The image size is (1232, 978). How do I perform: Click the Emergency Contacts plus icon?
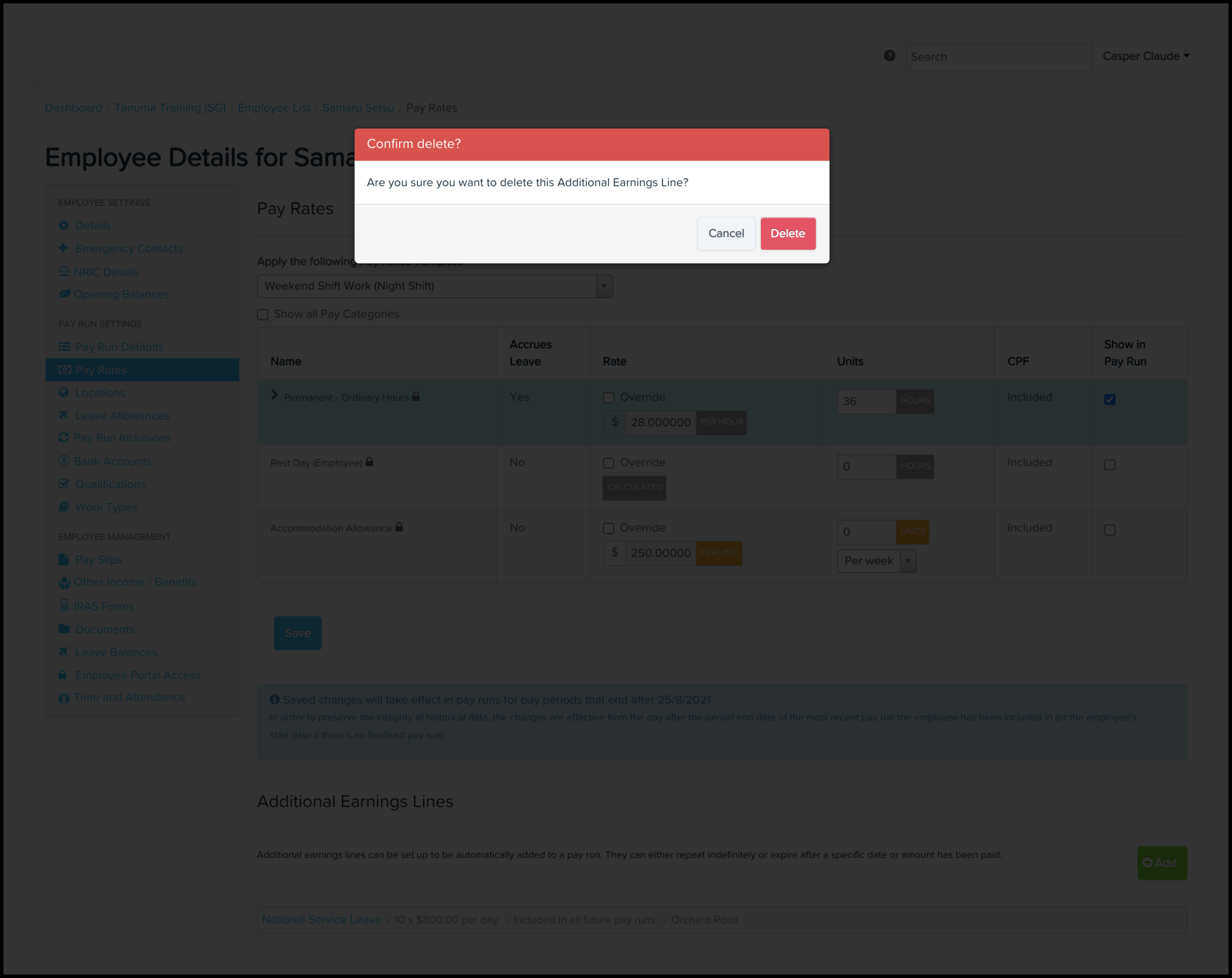tap(64, 249)
